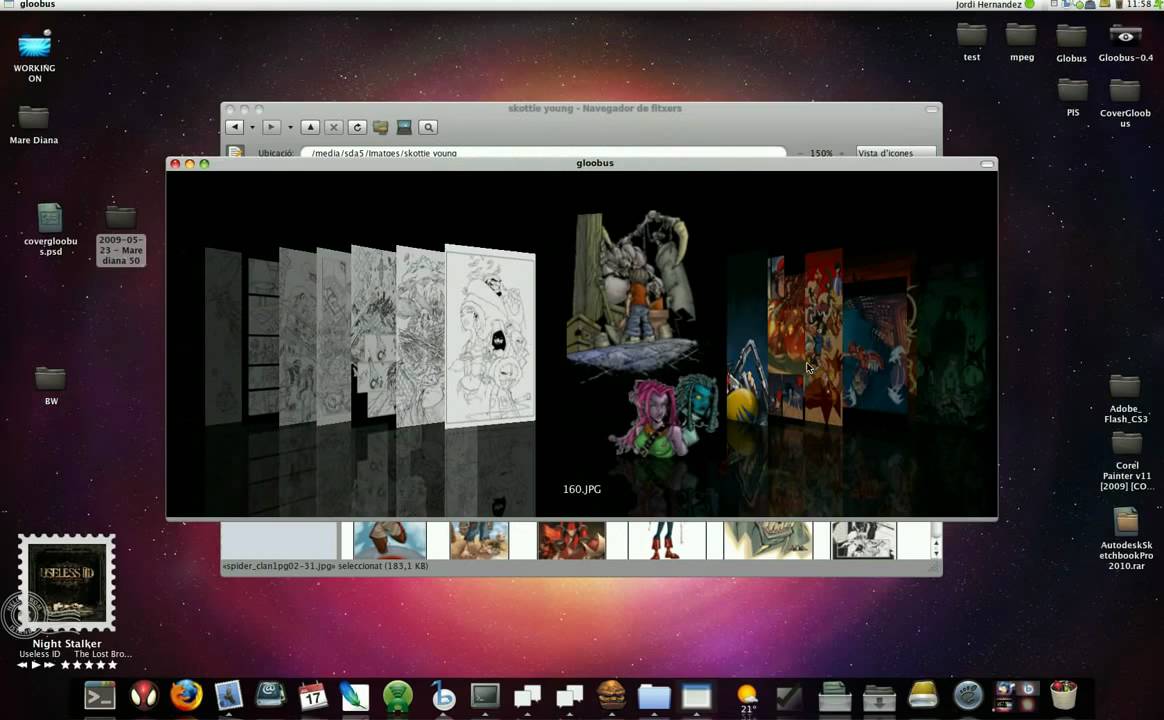
Task: Launch Terminal from the dock
Action: [99, 696]
